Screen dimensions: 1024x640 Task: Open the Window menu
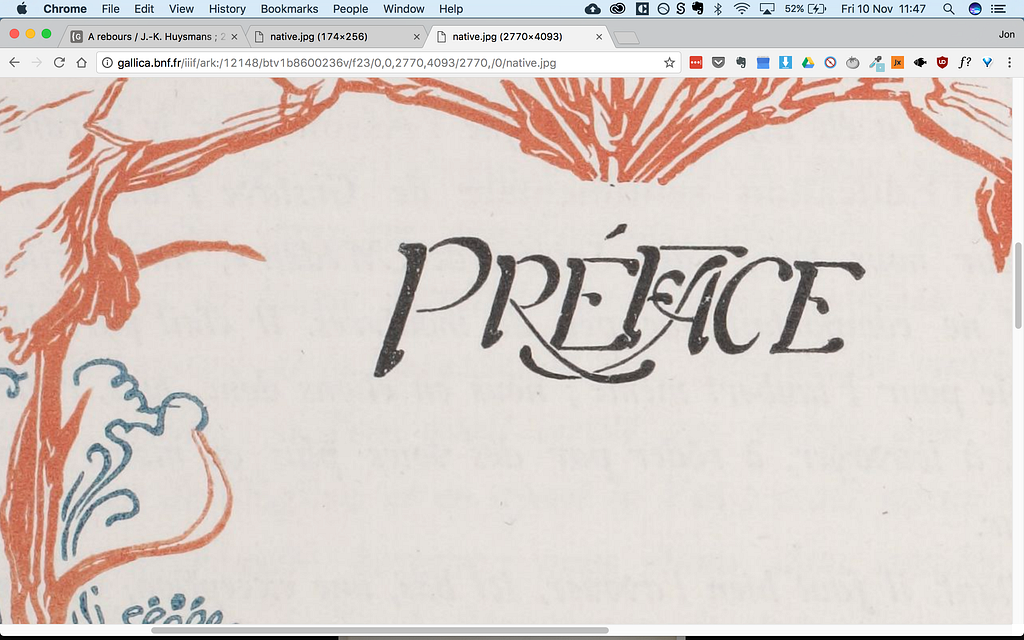404,8
